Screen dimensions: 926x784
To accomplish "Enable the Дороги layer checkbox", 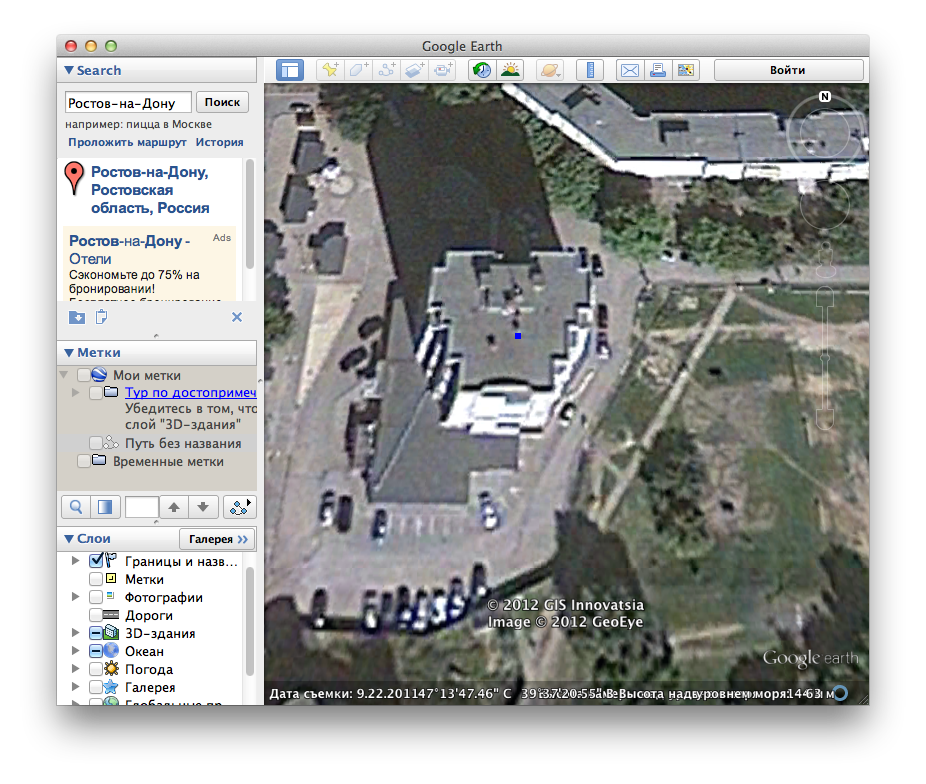I will tap(96, 615).
